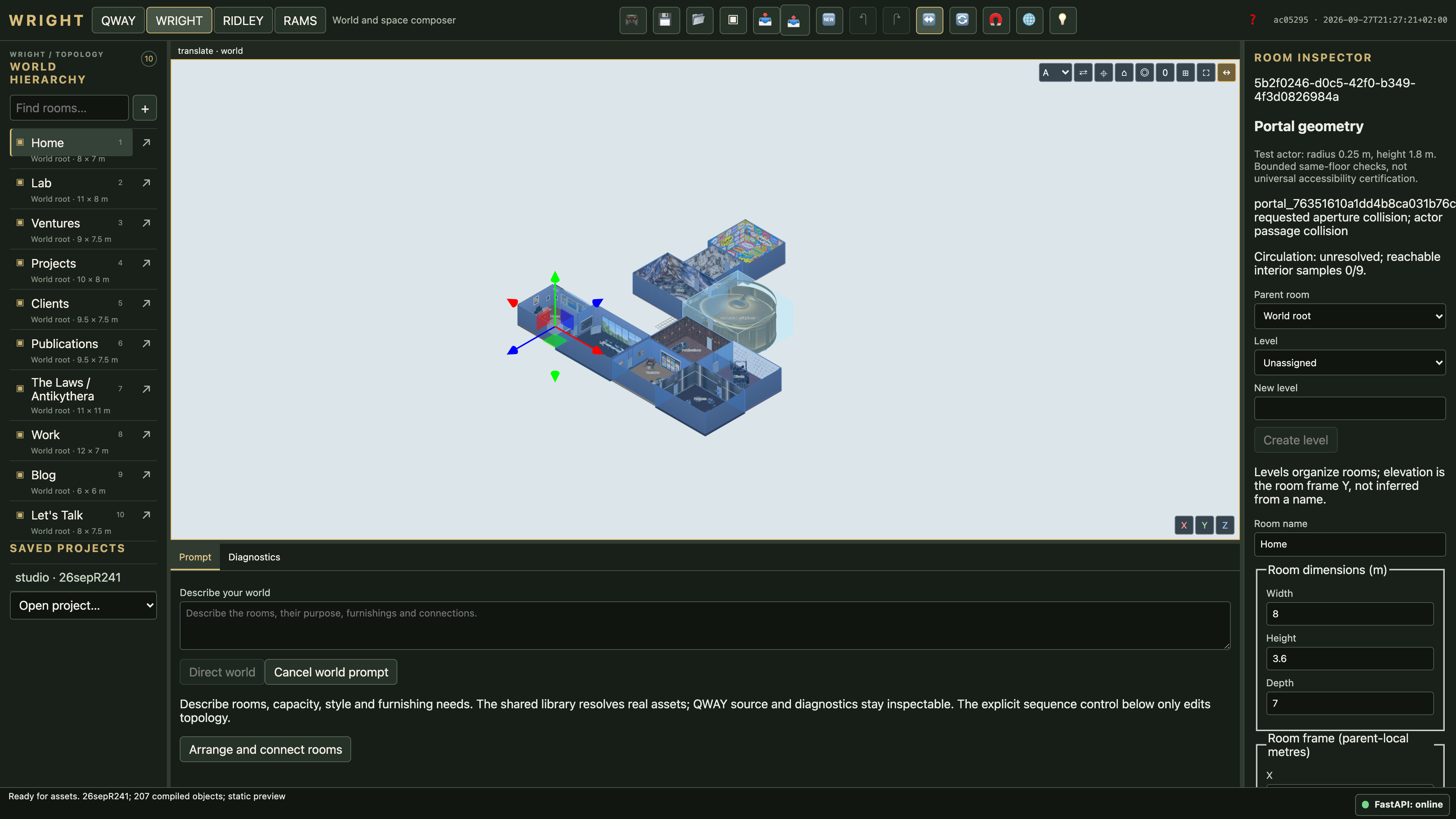Open the Diagnostics tab
Viewport: 1456px width, 819px height.
[x=254, y=557]
